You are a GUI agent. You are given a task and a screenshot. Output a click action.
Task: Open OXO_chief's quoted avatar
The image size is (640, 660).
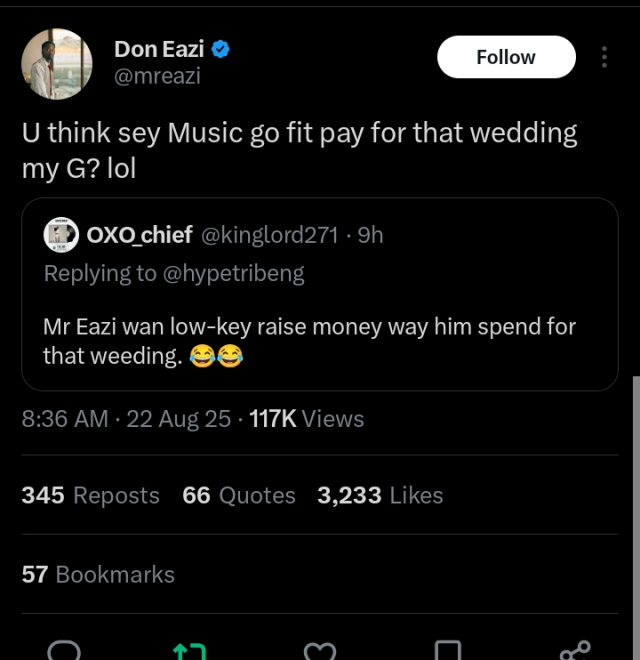click(x=62, y=235)
